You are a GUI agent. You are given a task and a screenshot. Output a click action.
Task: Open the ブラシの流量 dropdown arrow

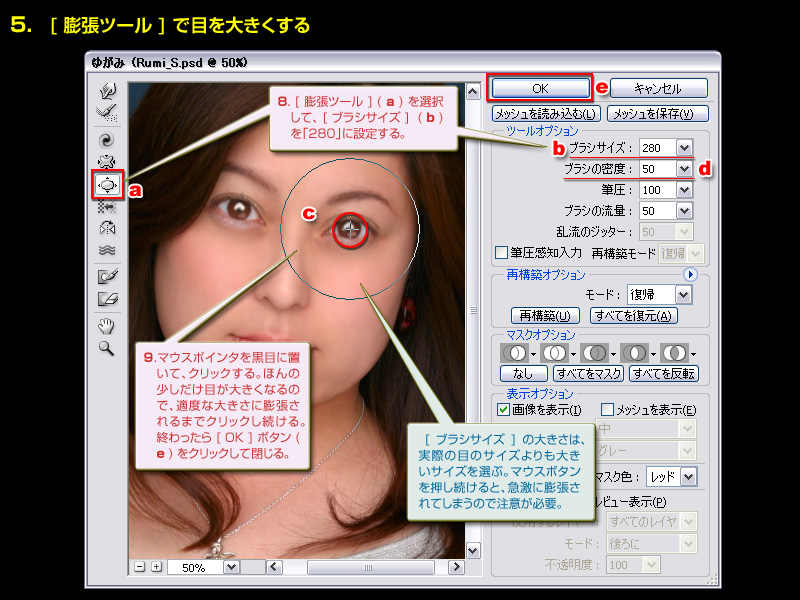point(684,211)
